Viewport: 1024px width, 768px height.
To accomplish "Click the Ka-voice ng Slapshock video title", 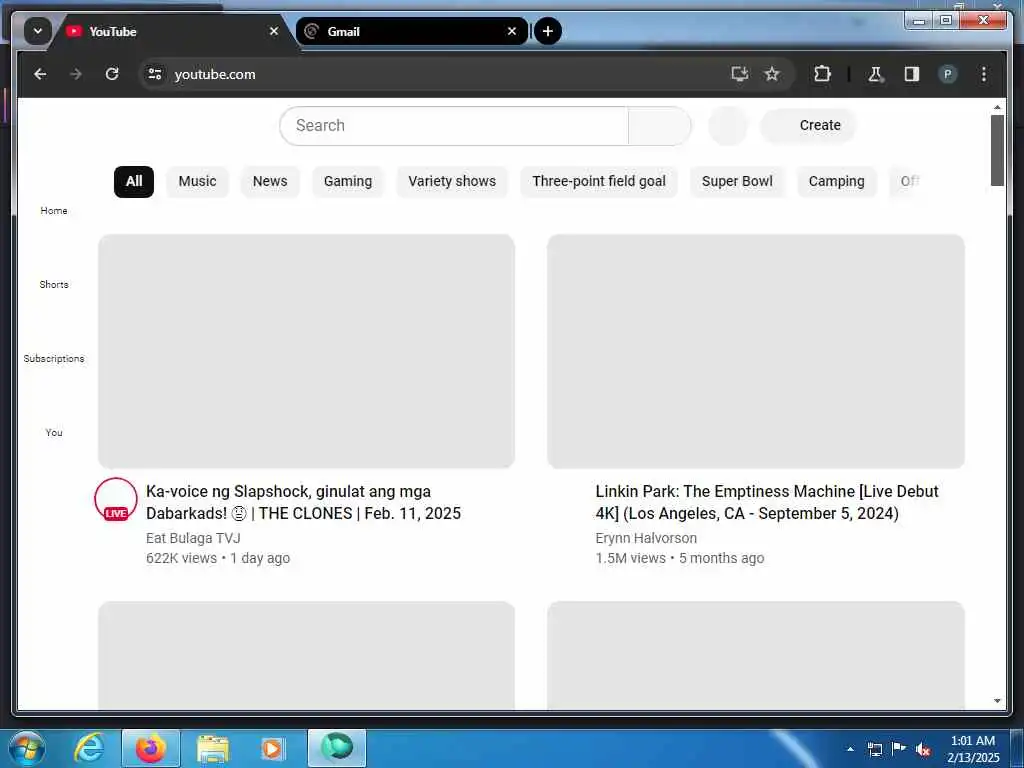I will (303, 502).
